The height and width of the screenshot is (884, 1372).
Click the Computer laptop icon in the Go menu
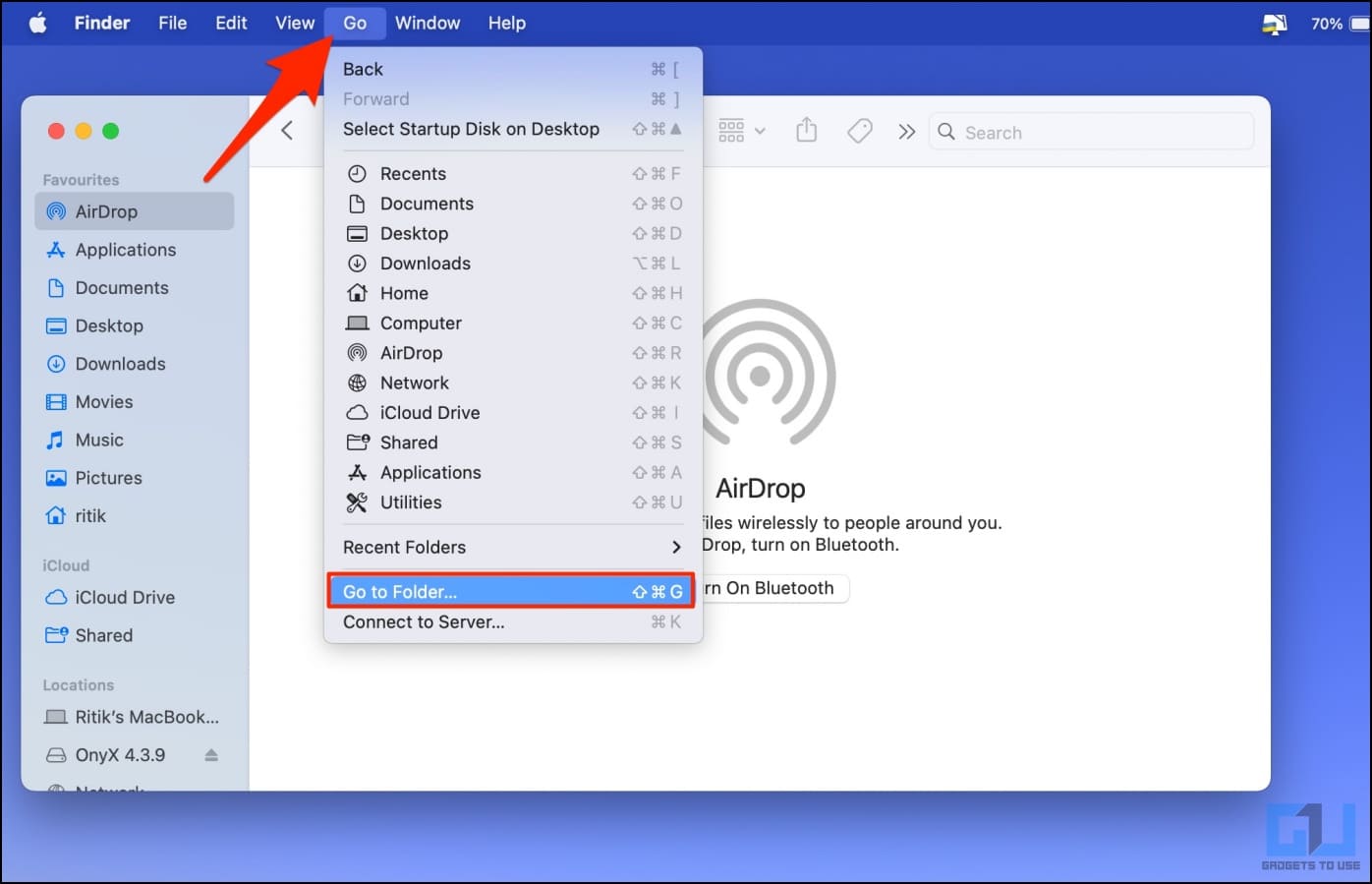click(x=358, y=324)
